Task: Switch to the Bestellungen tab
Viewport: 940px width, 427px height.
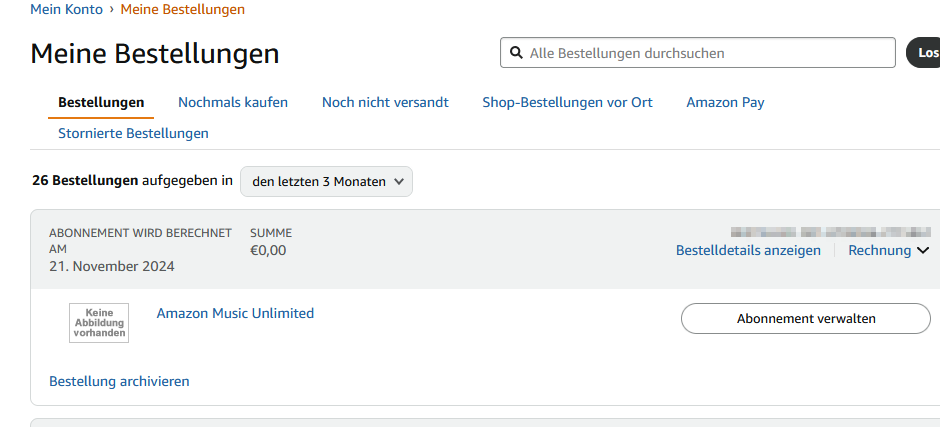Action: (101, 103)
